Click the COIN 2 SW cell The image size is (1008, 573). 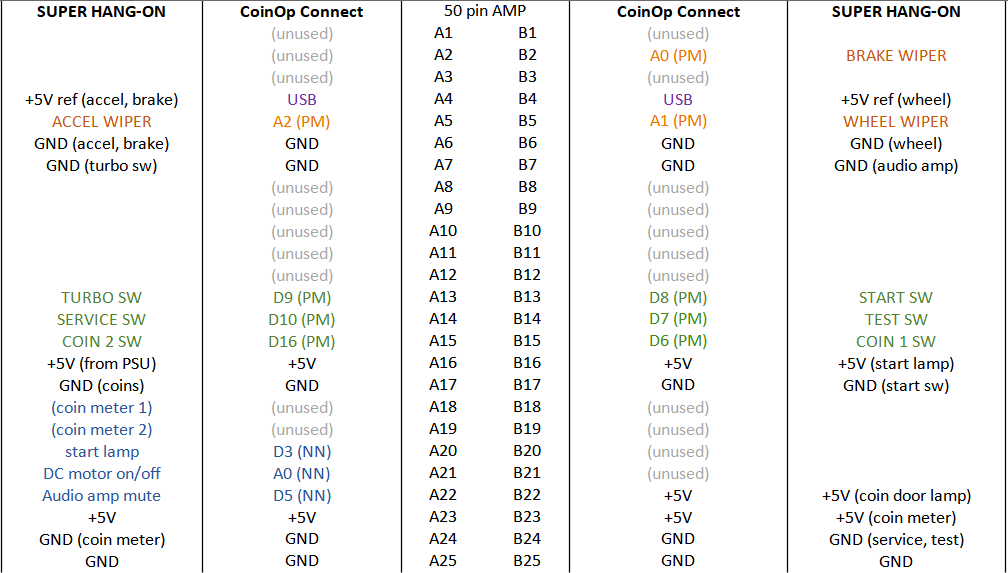[101, 342]
